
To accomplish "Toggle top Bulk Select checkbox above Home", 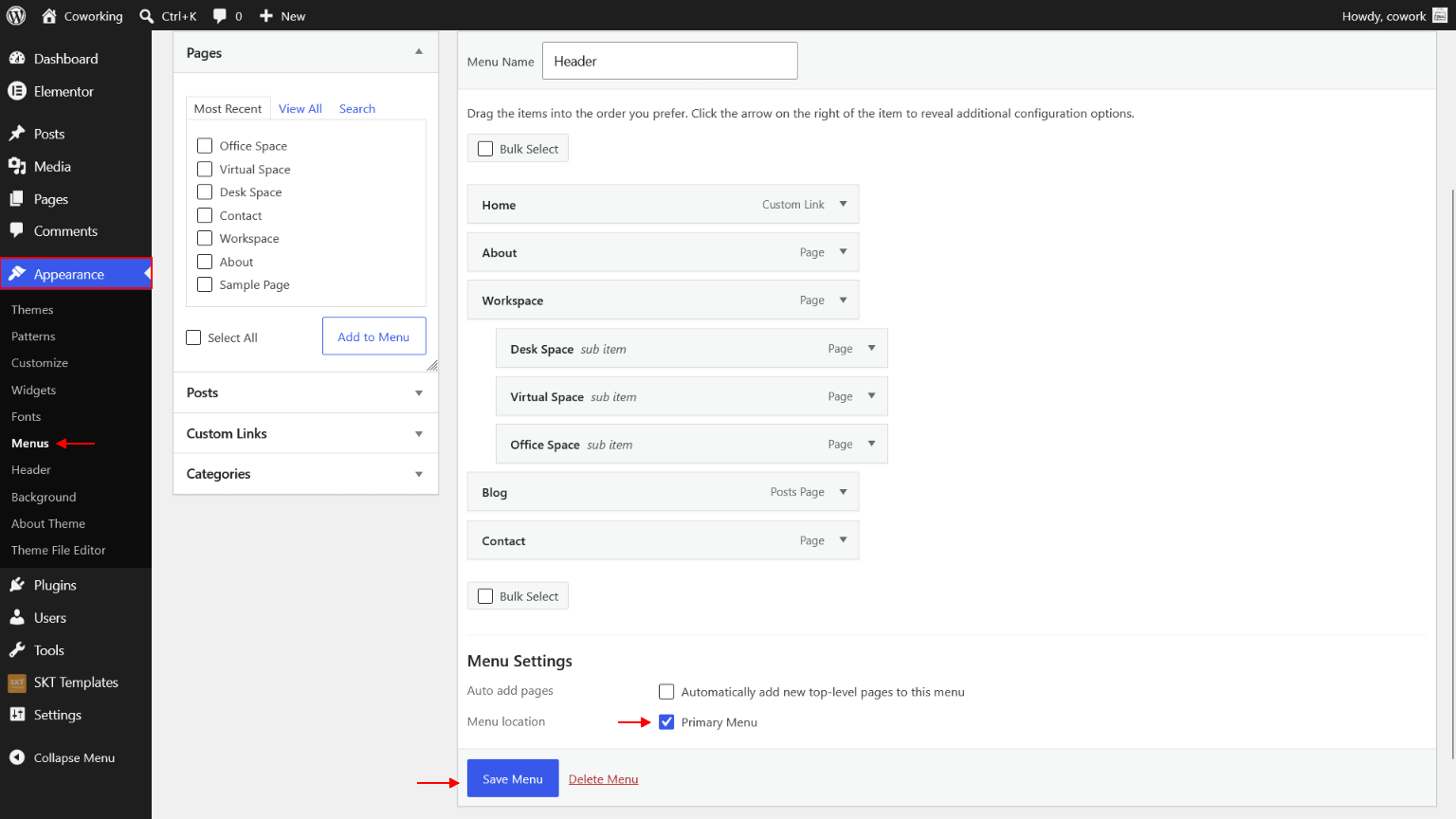I will tap(485, 149).
